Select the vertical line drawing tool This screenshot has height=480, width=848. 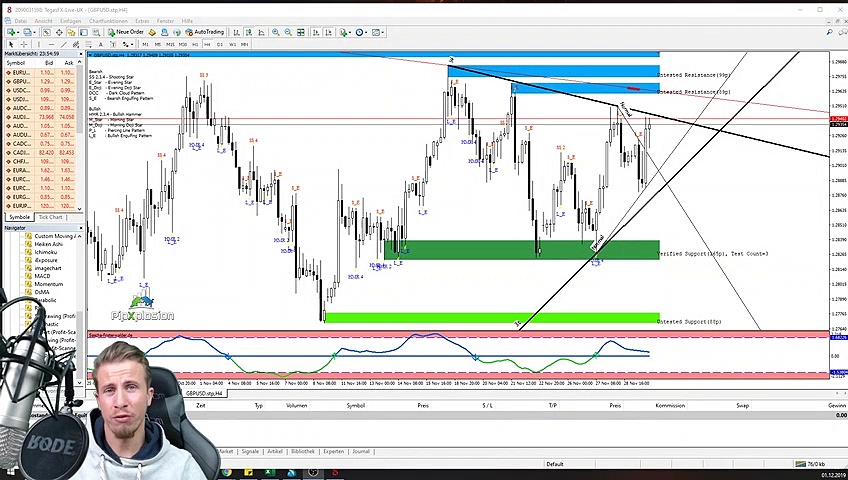(37, 44)
